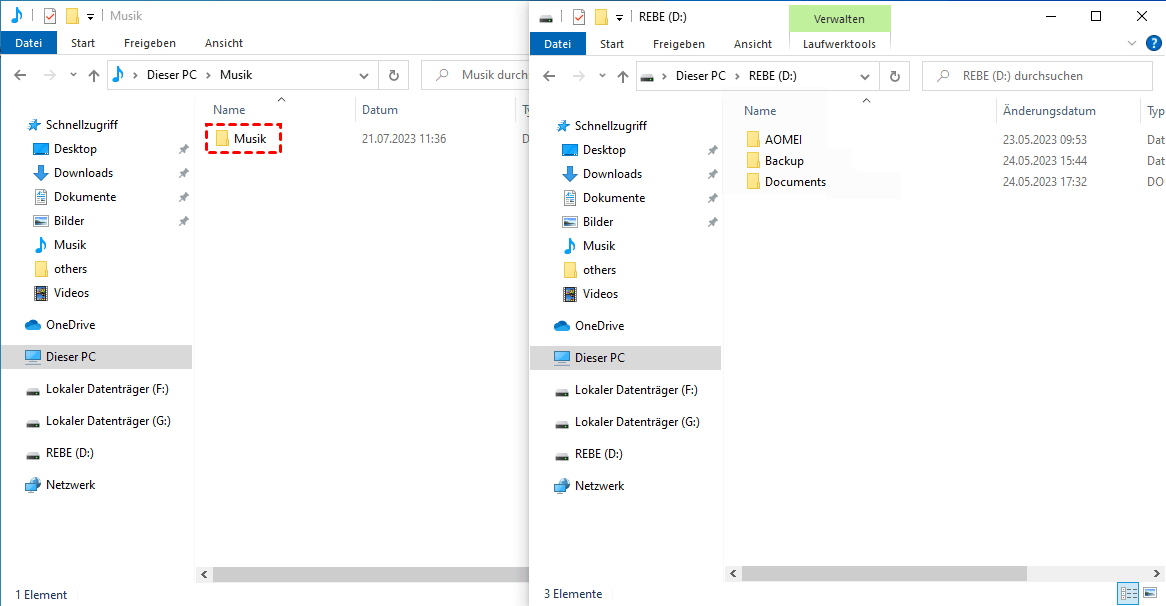Open Backup folder in REBE (D:) window
This screenshot has height=606, width=1166.
tap(784, 161)
